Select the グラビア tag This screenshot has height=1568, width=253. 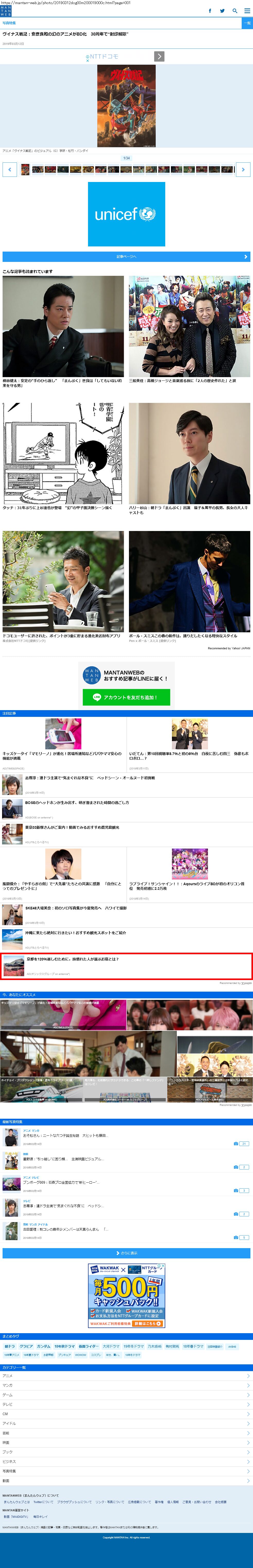click(x=26, y=1346)
